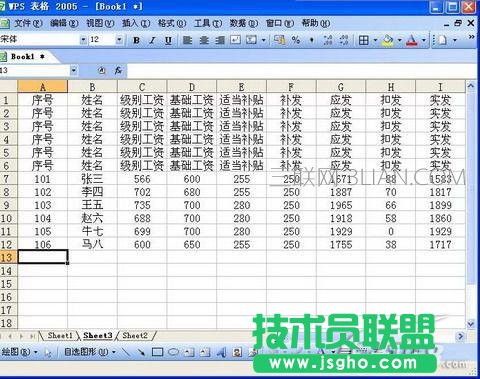
Task: Open fill color dropdown arrow
Action: pos(399,40)
